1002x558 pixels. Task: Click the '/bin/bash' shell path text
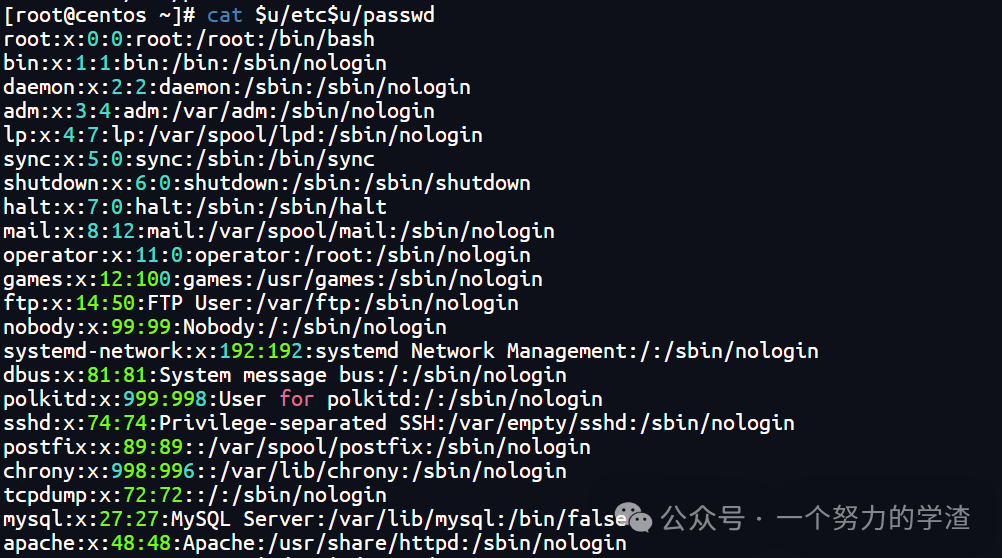coord(321,39)
